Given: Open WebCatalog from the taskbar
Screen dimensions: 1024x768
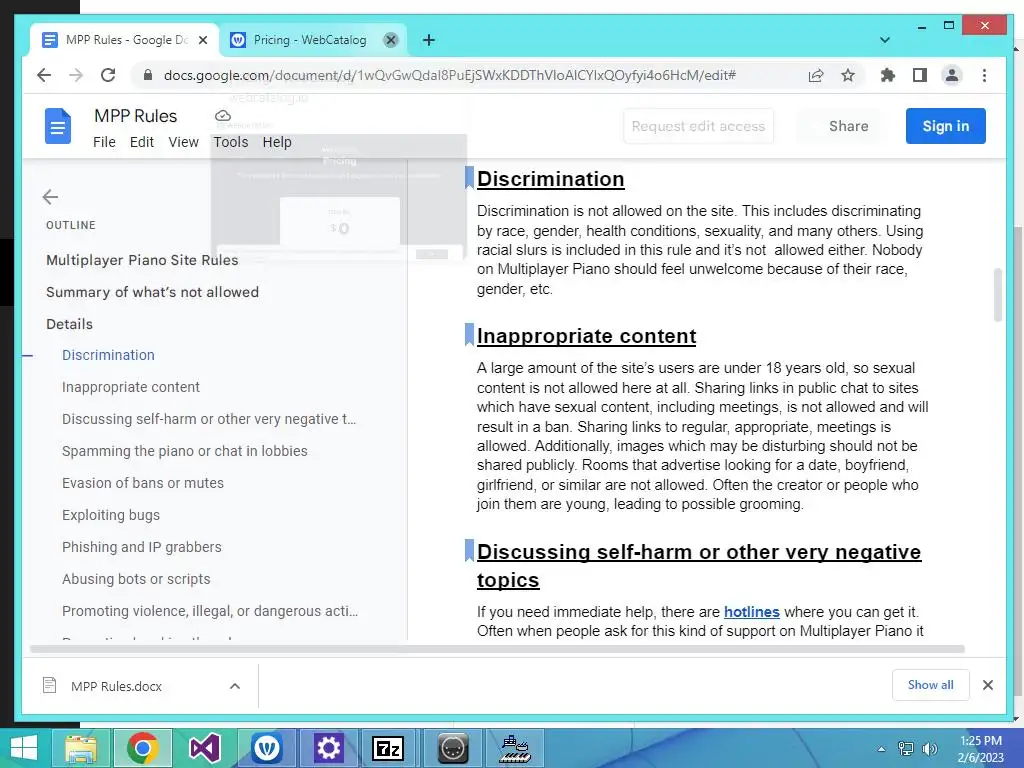Looking at the screenshot, I should point(266,748).
